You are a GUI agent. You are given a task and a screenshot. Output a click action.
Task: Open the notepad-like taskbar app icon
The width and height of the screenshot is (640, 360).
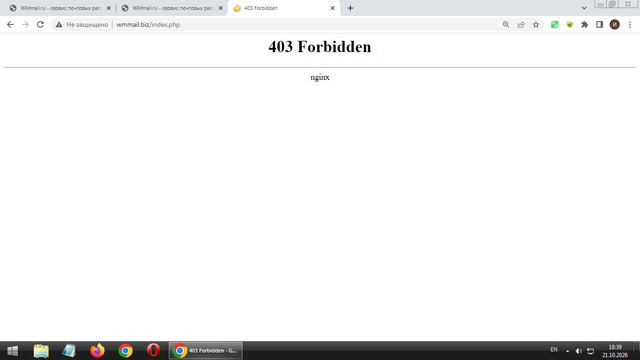tap(69, 351)
